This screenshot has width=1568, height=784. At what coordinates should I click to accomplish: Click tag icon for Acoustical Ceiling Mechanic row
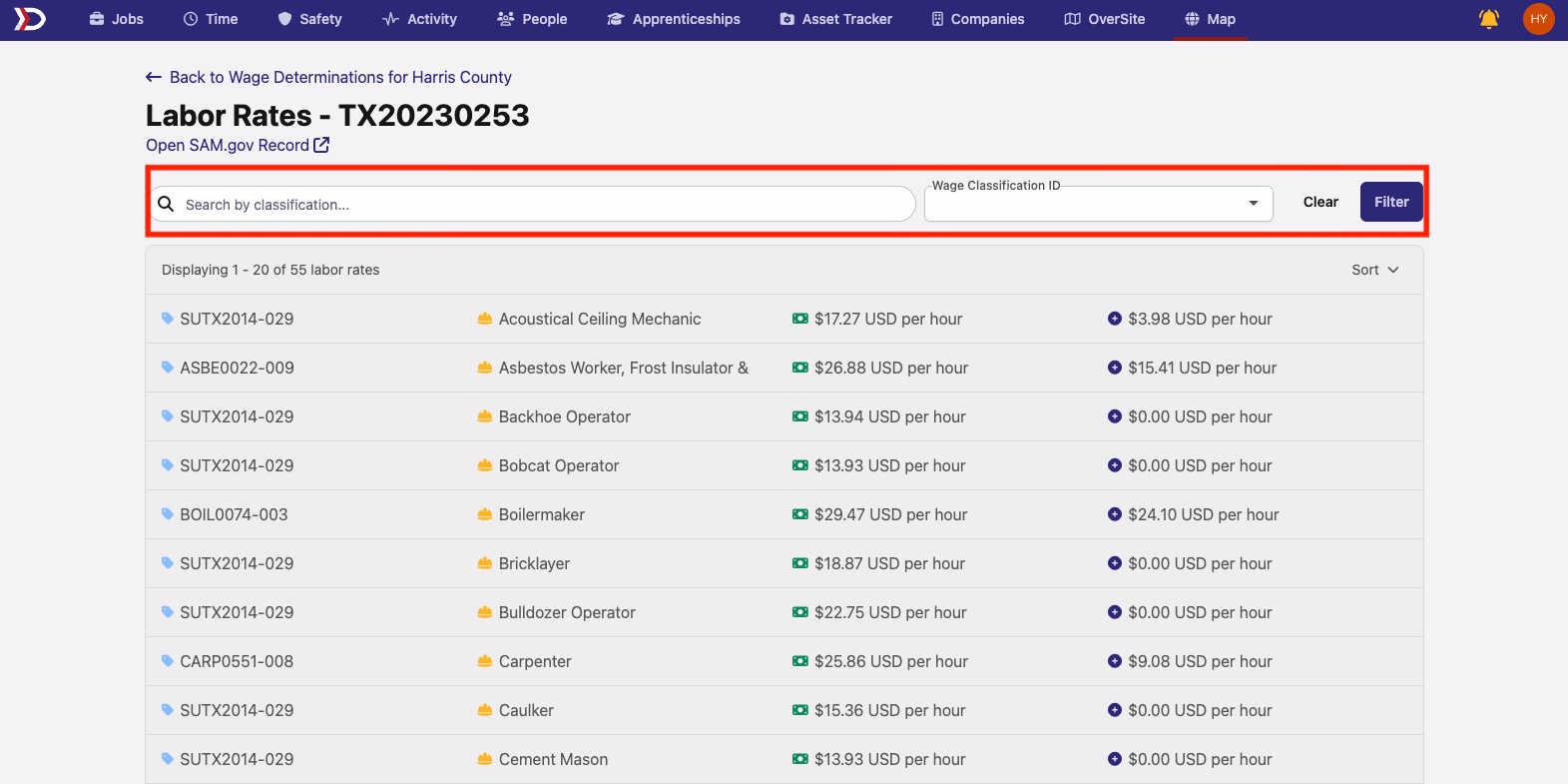tap(168, 319)
